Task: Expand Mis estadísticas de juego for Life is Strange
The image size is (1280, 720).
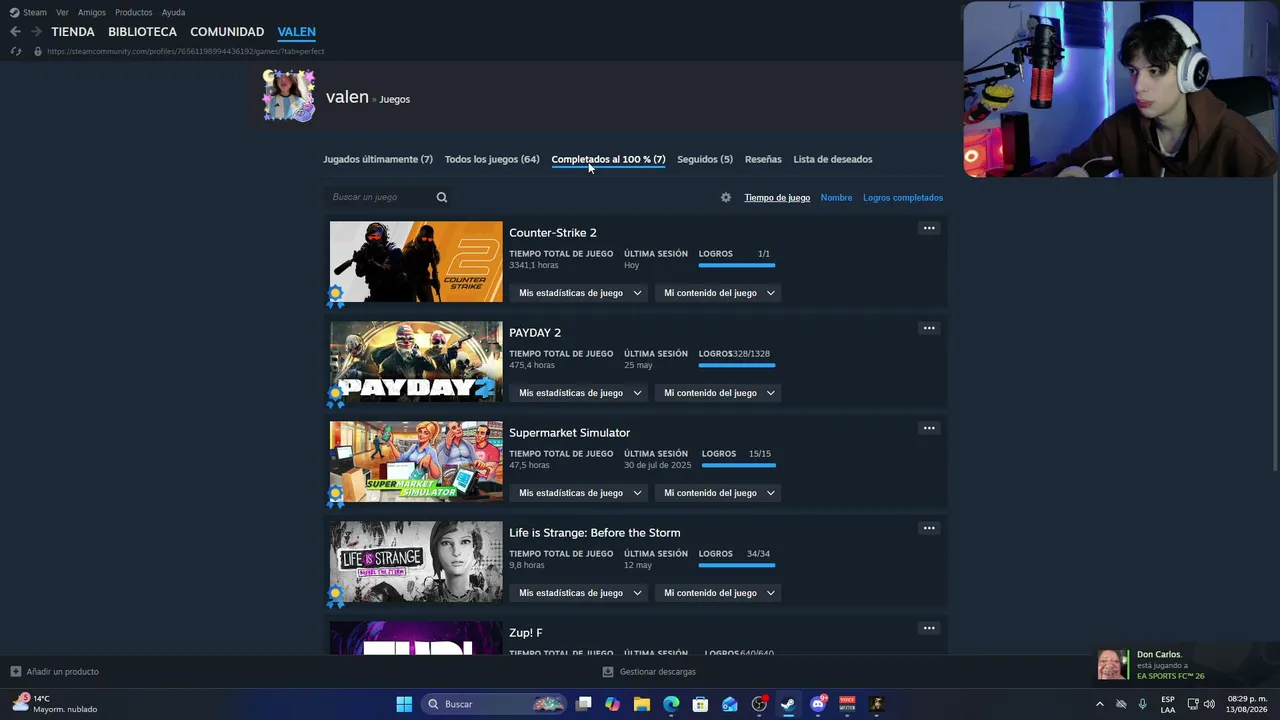Action: (x=580, y=593)
